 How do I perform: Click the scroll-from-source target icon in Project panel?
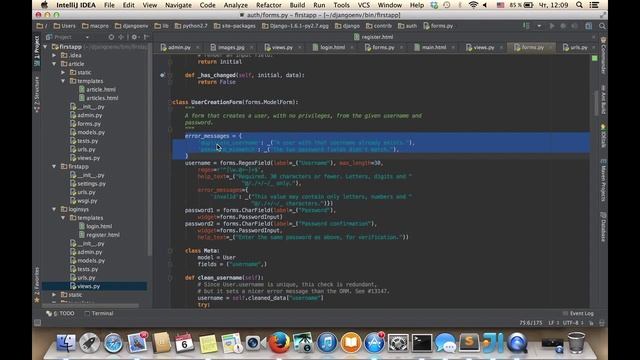tap(111, 37)
